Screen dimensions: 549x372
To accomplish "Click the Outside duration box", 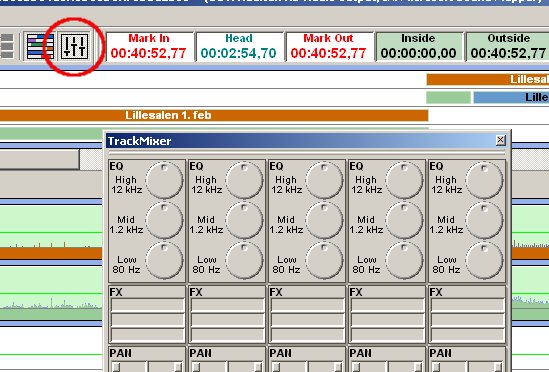I will click(x=508, y=46).
